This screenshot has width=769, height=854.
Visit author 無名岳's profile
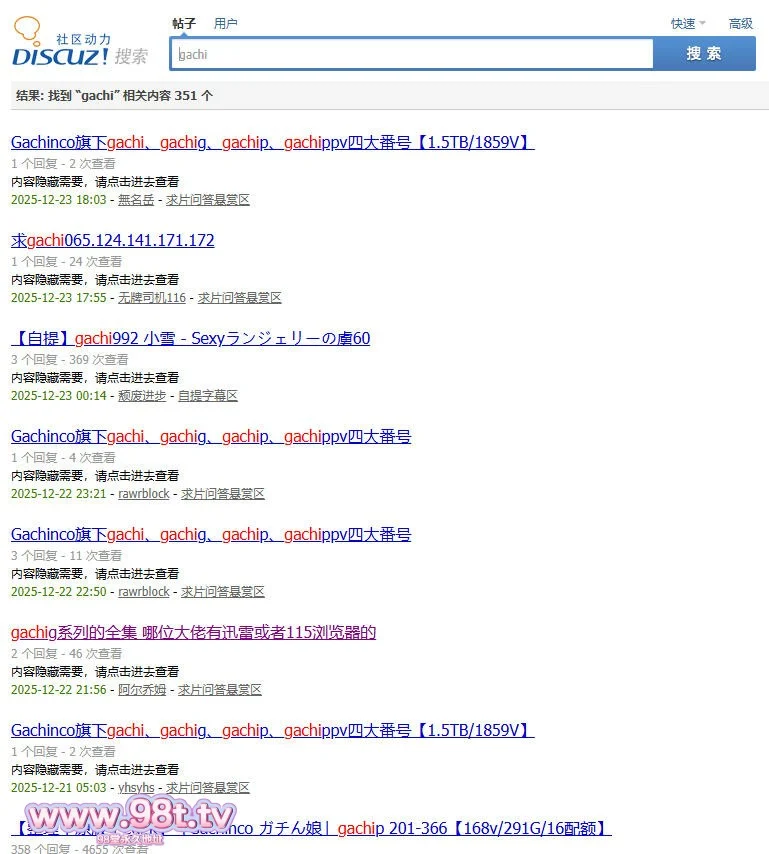coord(136,200)
